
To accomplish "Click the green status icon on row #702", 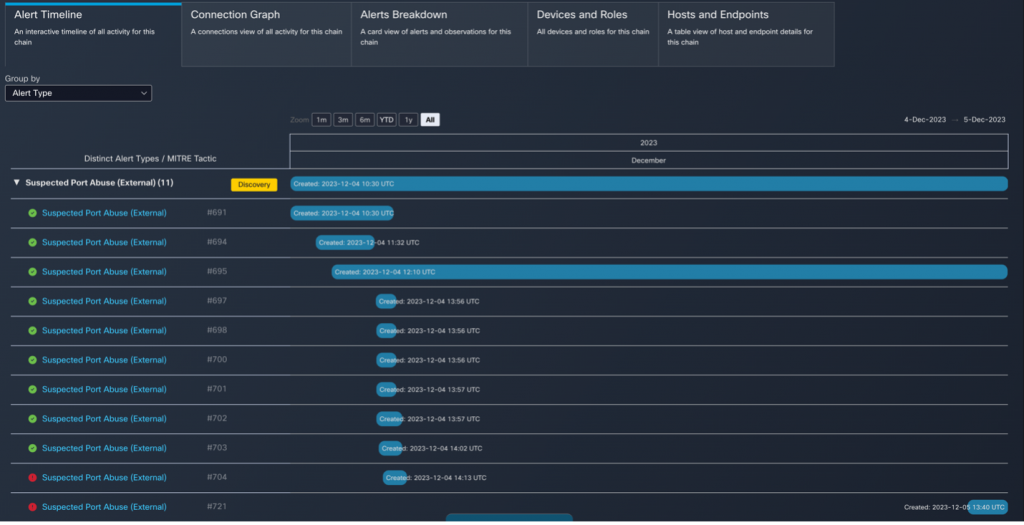I will tap(32, 419).
